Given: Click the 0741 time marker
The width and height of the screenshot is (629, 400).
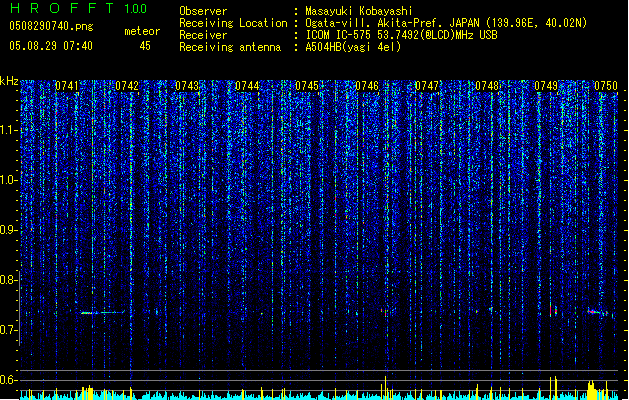Looking at the screenshot, I should 67,86.
